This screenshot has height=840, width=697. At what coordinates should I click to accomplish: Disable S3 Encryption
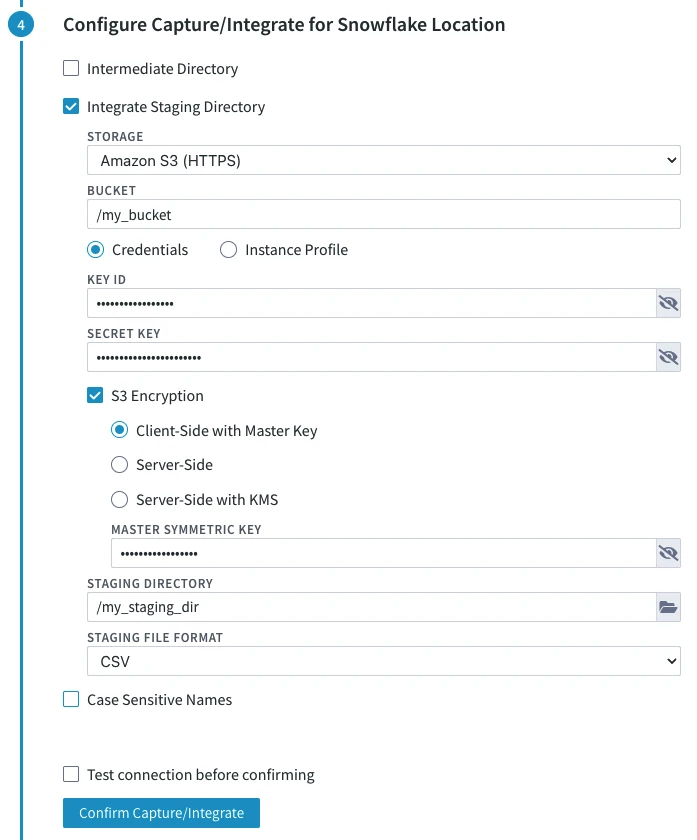pos(95,395)
